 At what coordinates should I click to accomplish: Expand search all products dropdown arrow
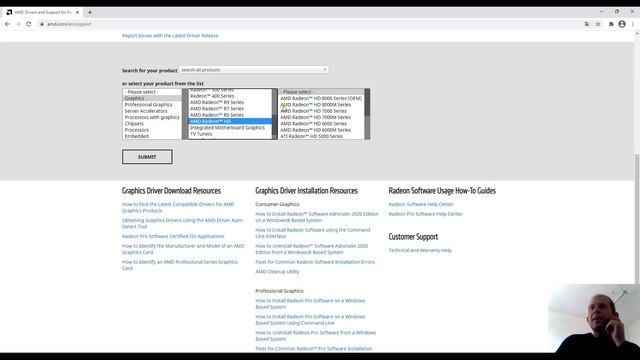(x=324, y=70)
